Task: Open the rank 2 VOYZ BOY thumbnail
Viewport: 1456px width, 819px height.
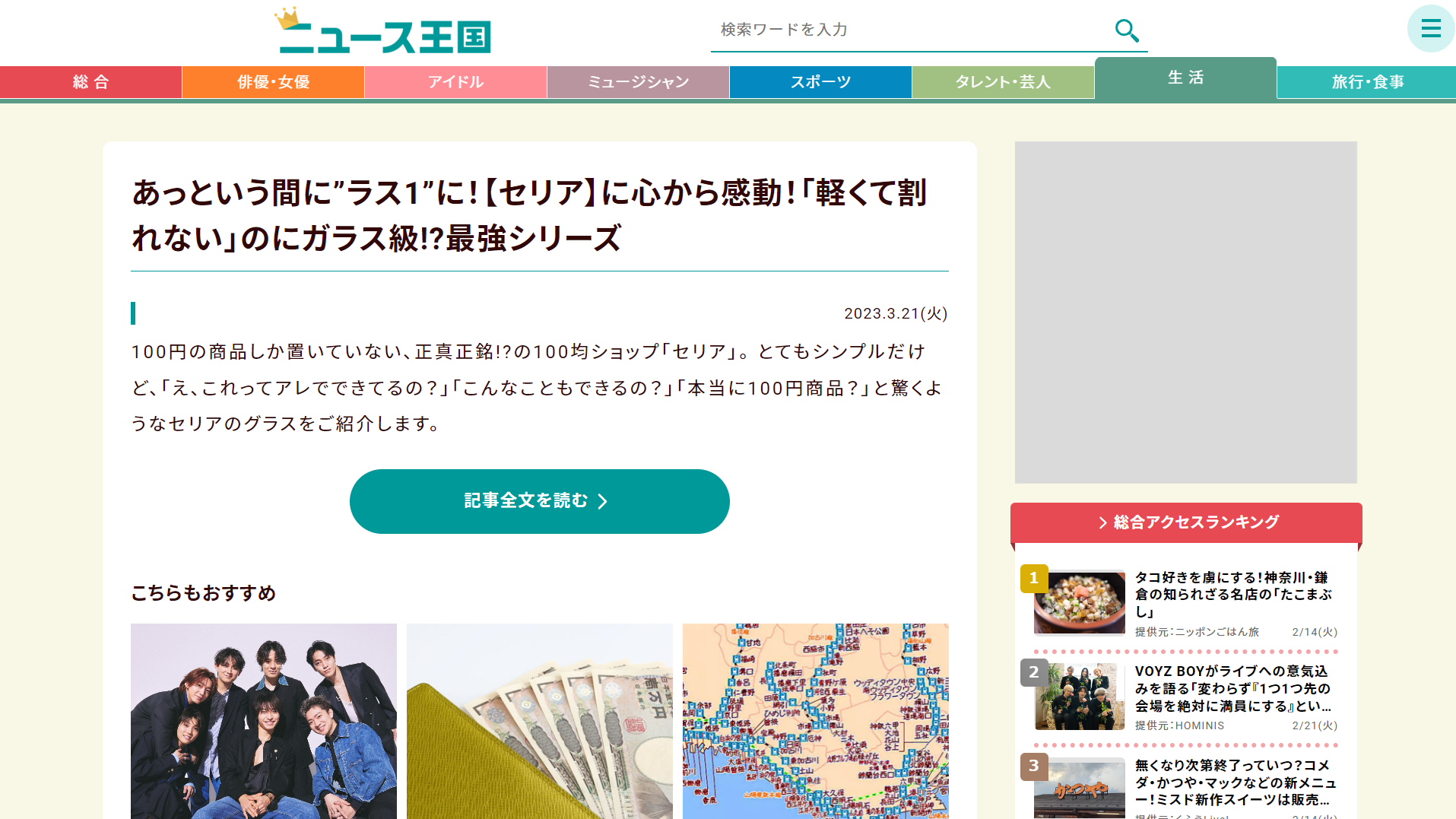Action: pyautogui.click(x=1080, y=697)
